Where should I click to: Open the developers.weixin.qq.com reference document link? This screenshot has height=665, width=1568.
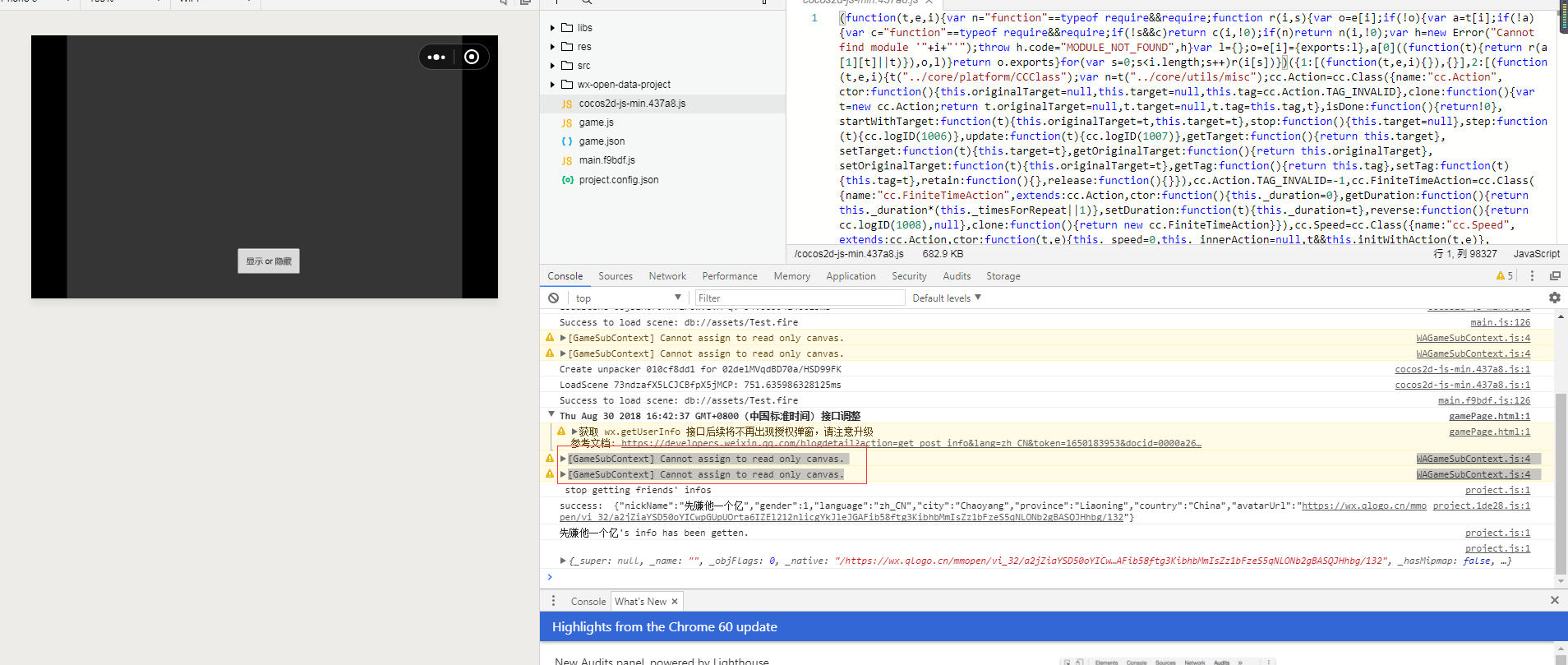coord(911,443)
